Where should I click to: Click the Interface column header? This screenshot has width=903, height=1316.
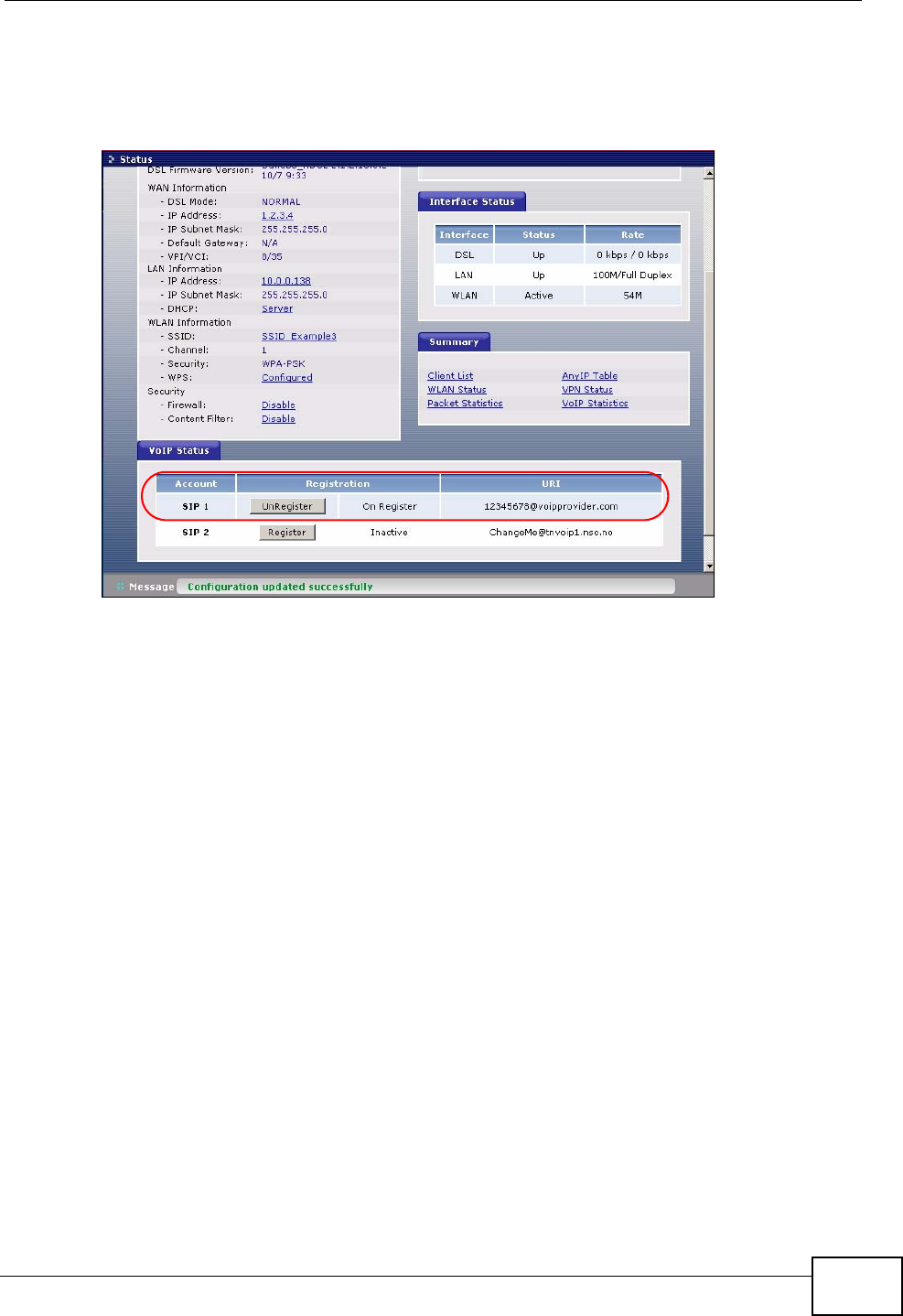[464, 234]
